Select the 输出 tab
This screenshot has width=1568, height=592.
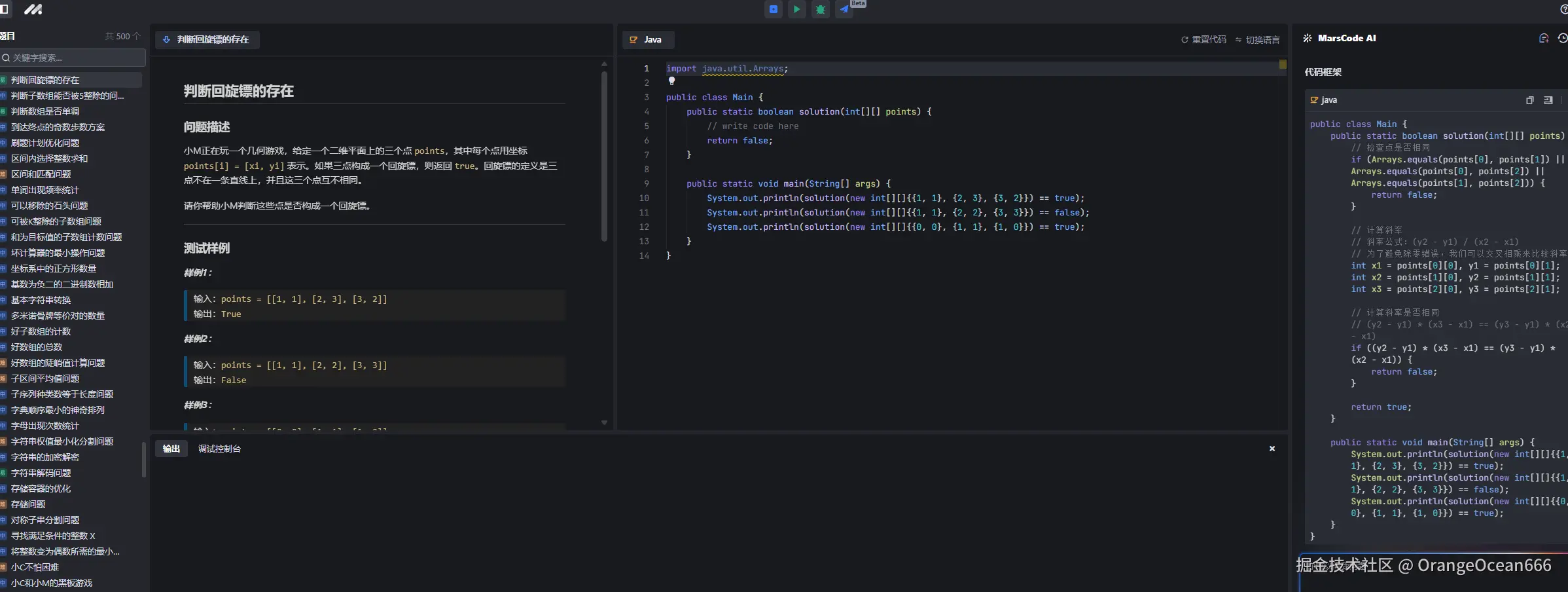pos(171,449)
